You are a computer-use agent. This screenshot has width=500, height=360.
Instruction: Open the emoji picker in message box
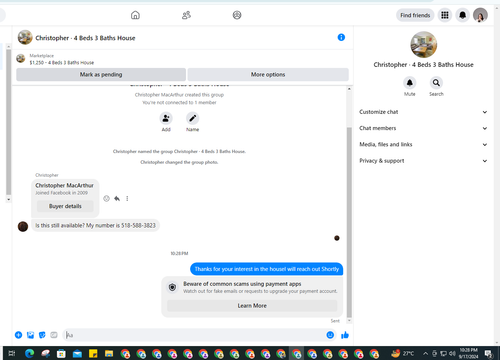(x=330, y=335)
